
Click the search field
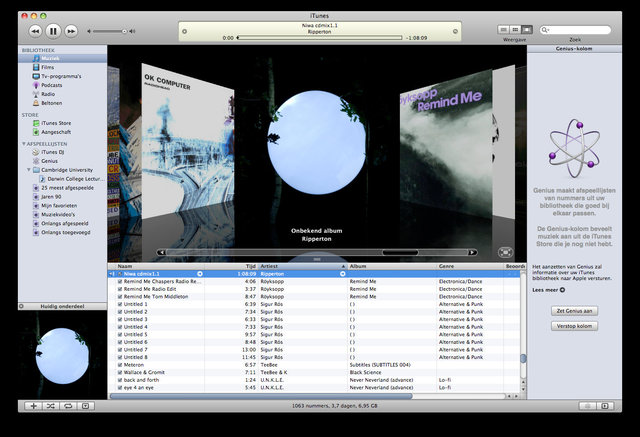(x=575, y=30)
